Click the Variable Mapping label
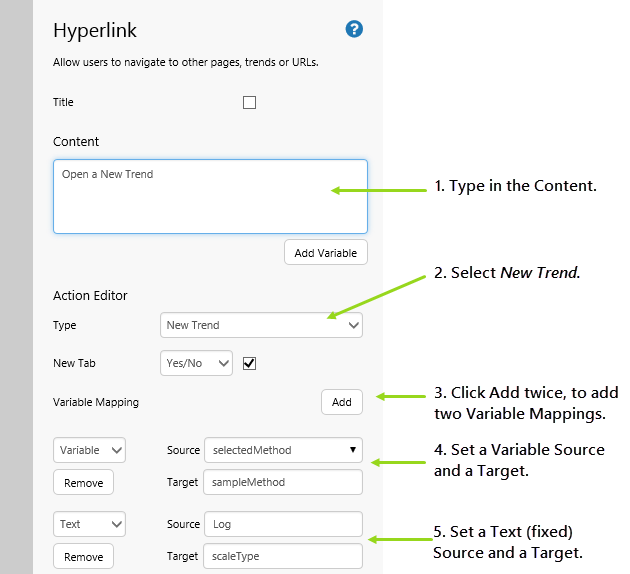Screen dimensions: 630x574 coord(96,402)
